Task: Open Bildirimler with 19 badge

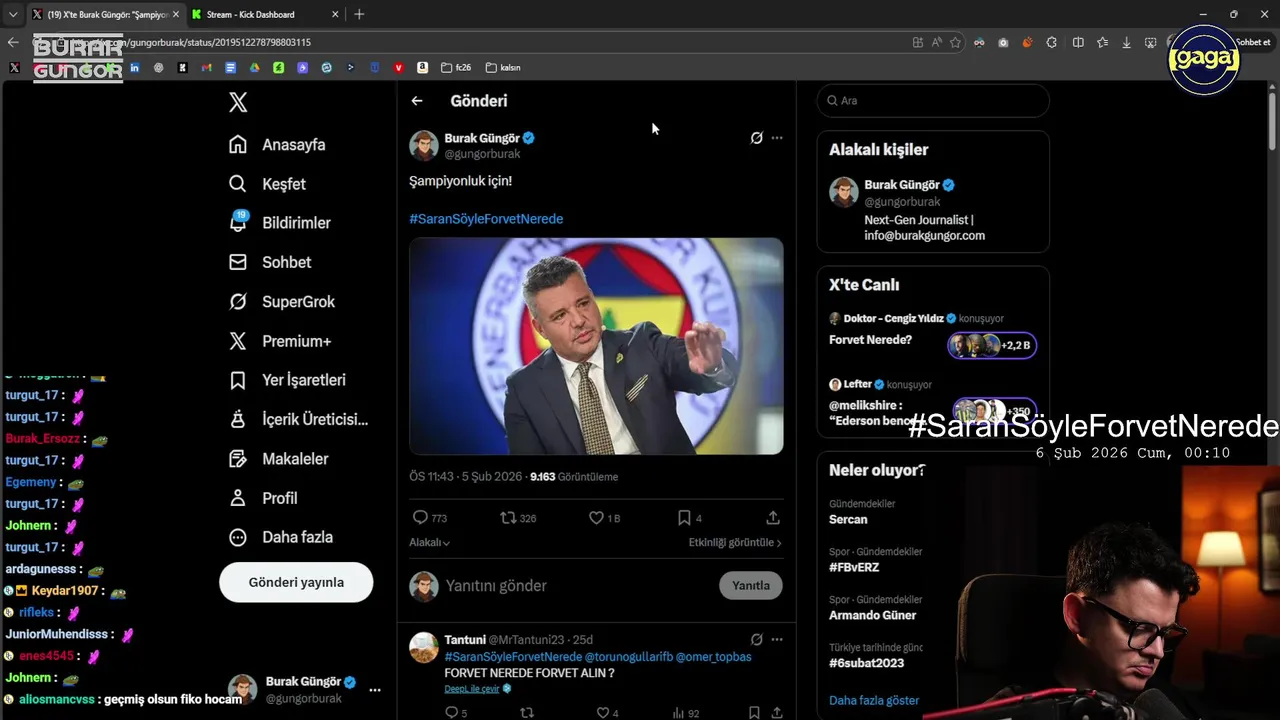Action: tap(279, 222)
